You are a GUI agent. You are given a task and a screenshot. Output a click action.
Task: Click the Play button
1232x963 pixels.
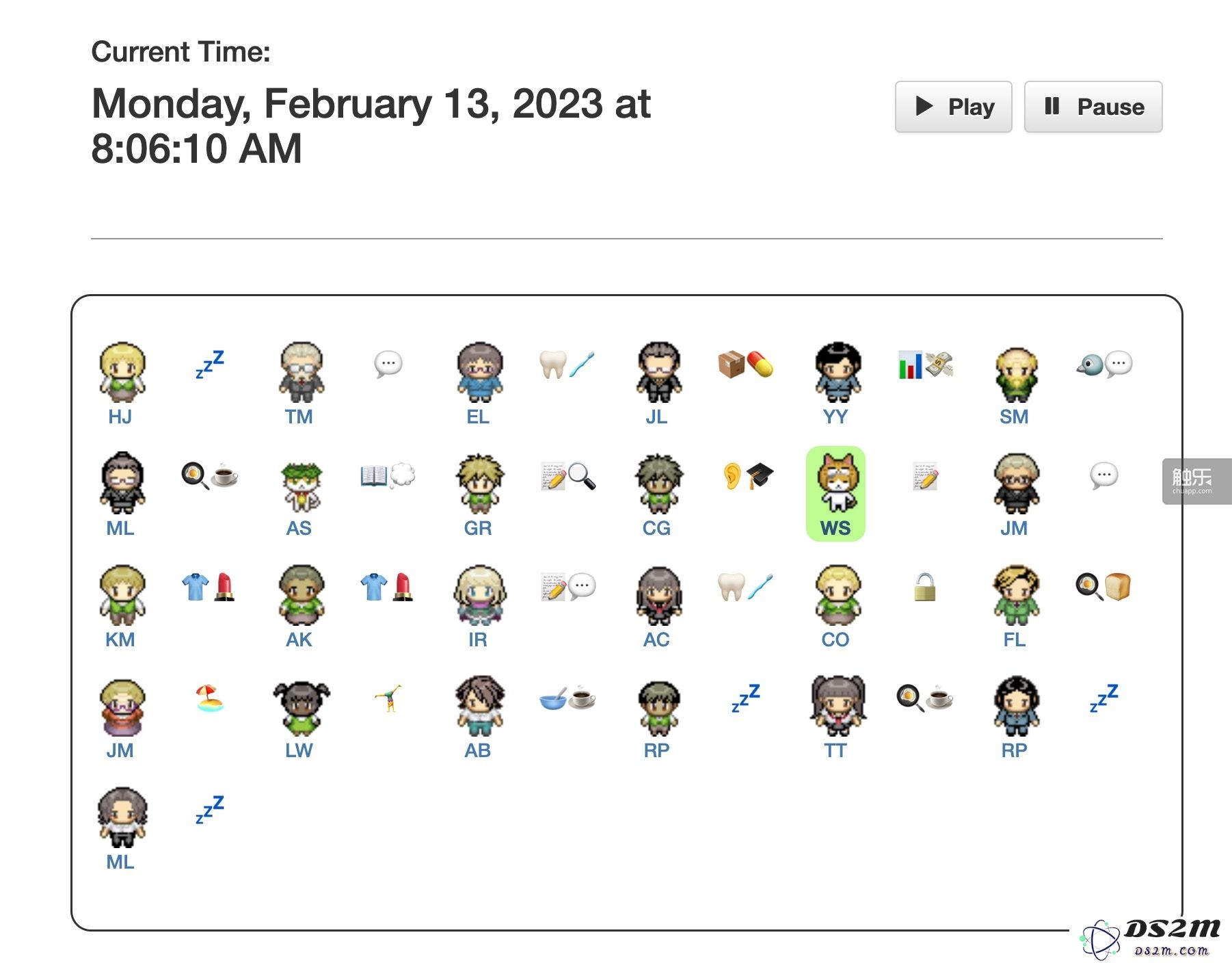click(x=953, y=107)
